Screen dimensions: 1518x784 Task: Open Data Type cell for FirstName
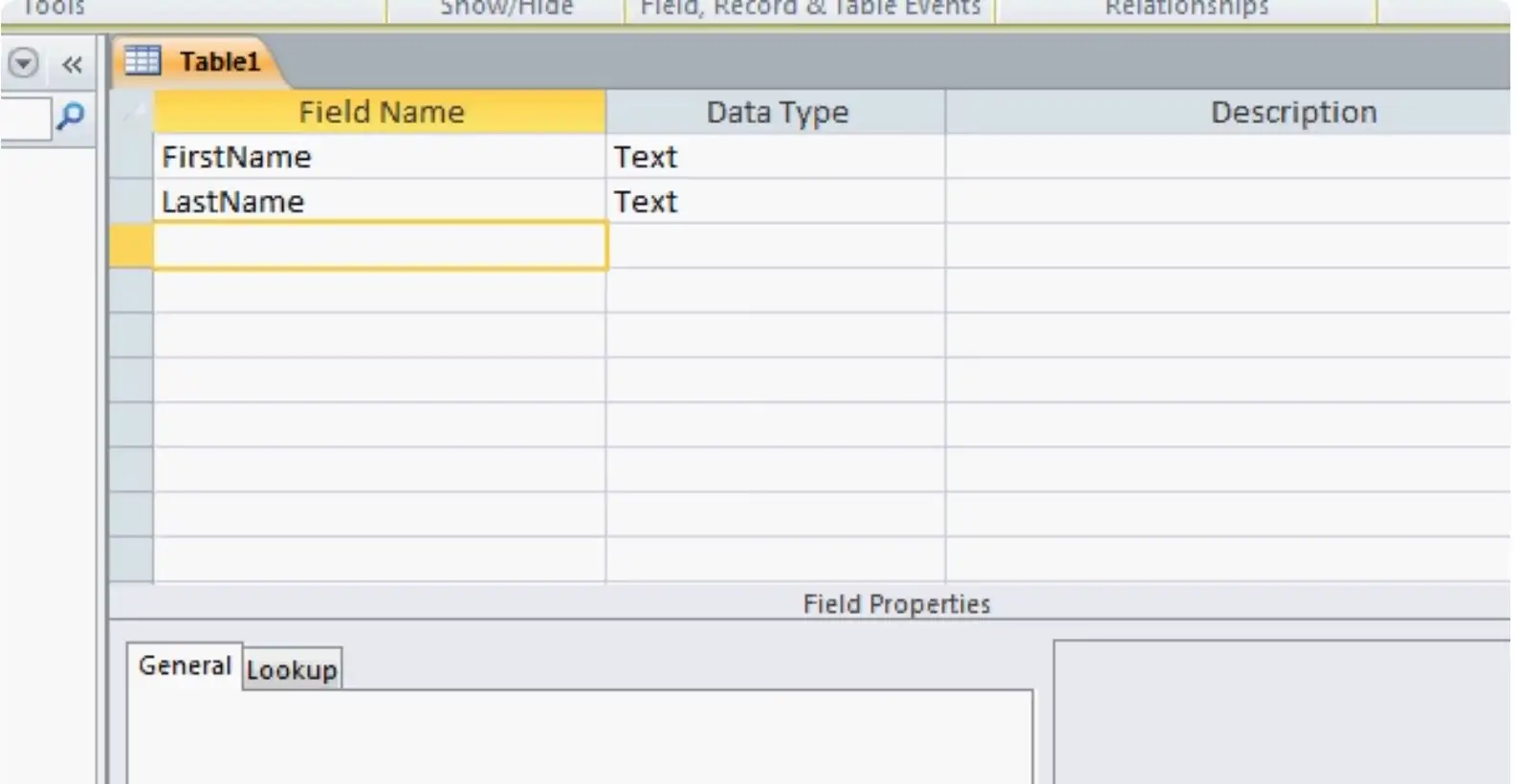coord(776,157)
